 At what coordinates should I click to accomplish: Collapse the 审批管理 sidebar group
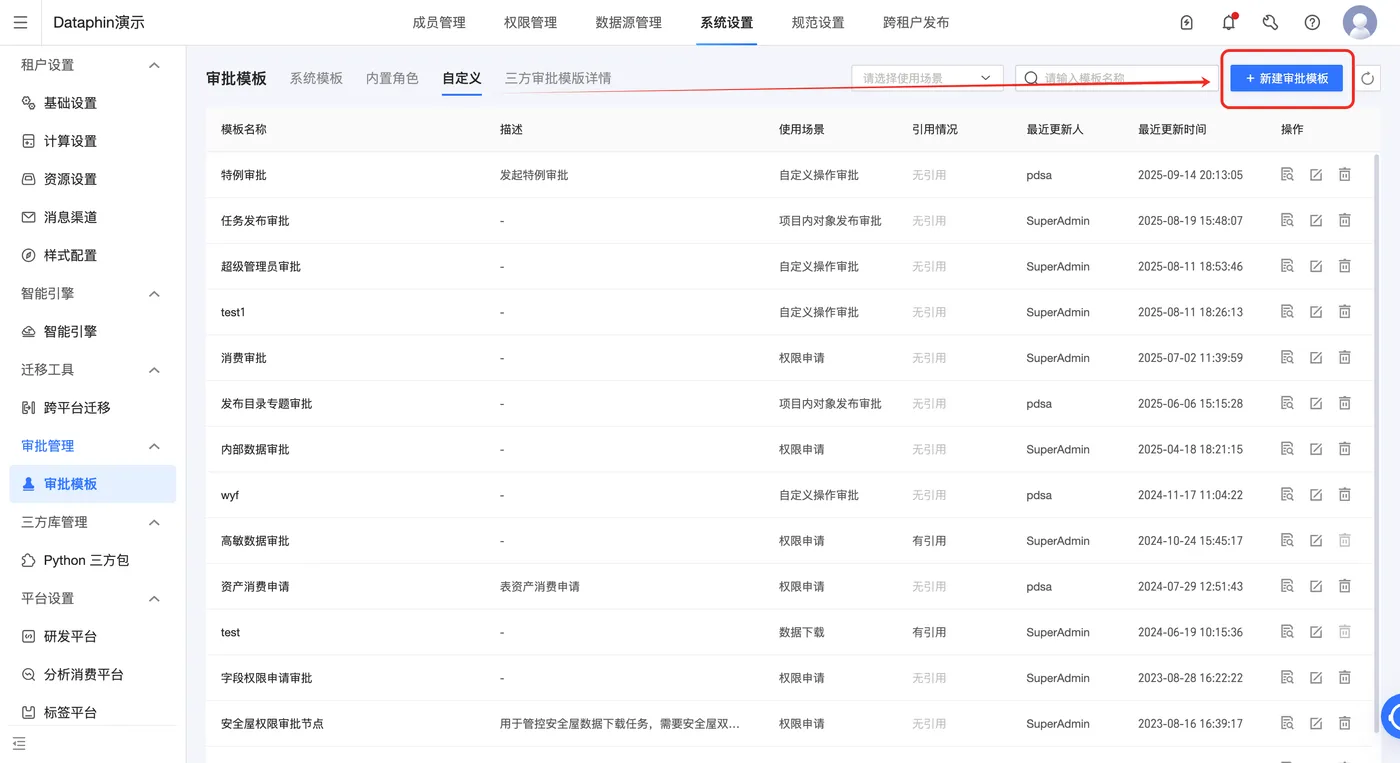coord(154,446)
